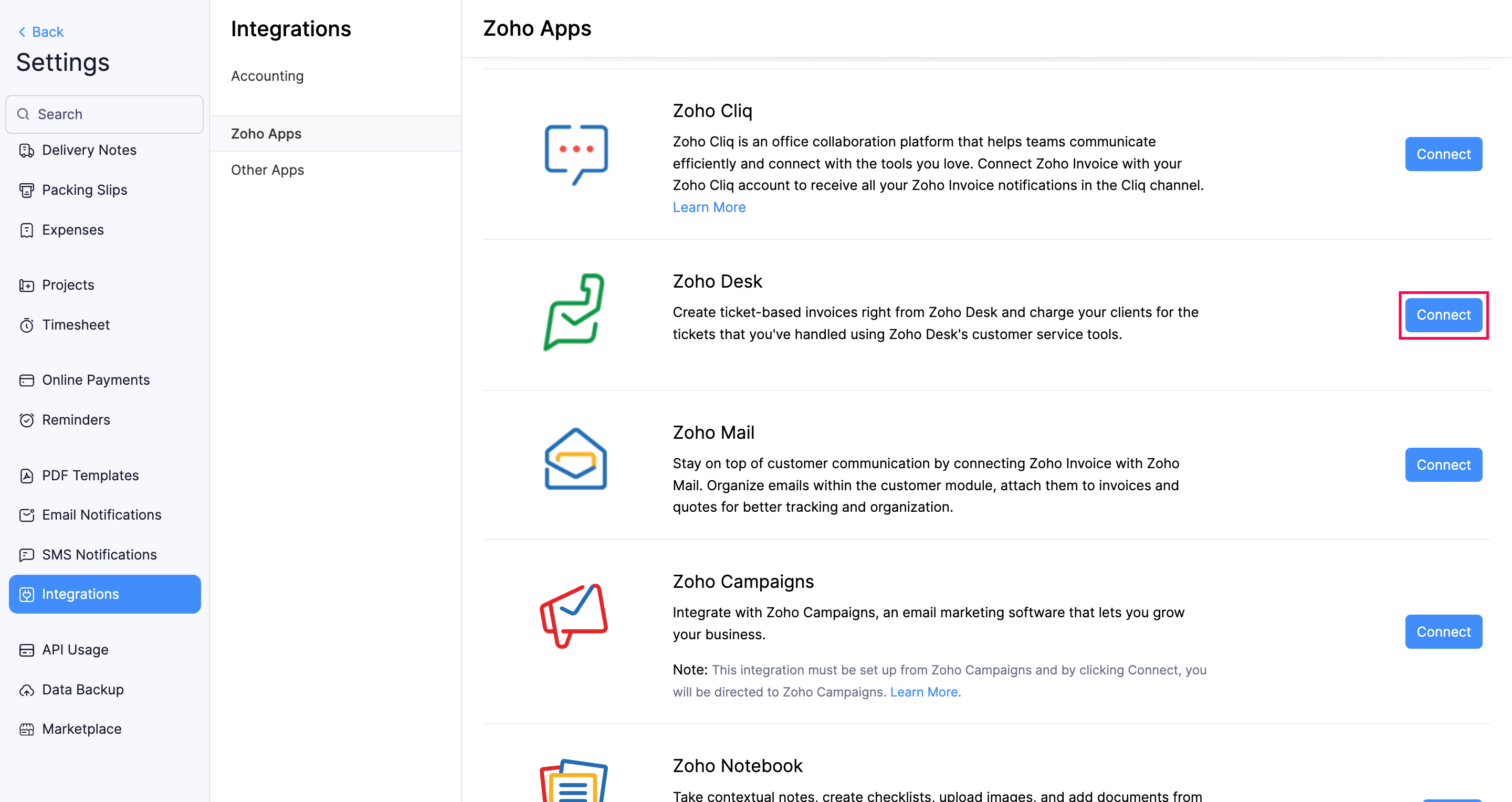Connect the Zoho Desk integration
The image size is (1512, 802).
(x=1443, y=314)
